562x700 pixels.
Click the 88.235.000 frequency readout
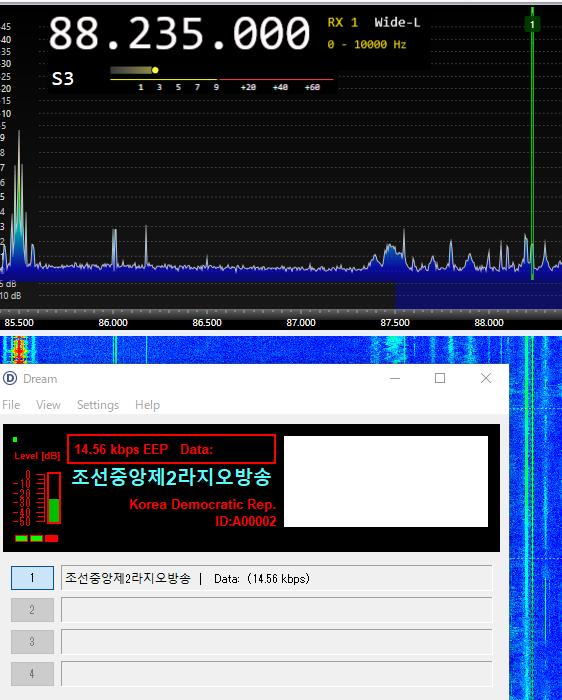(x=179, y=33)
